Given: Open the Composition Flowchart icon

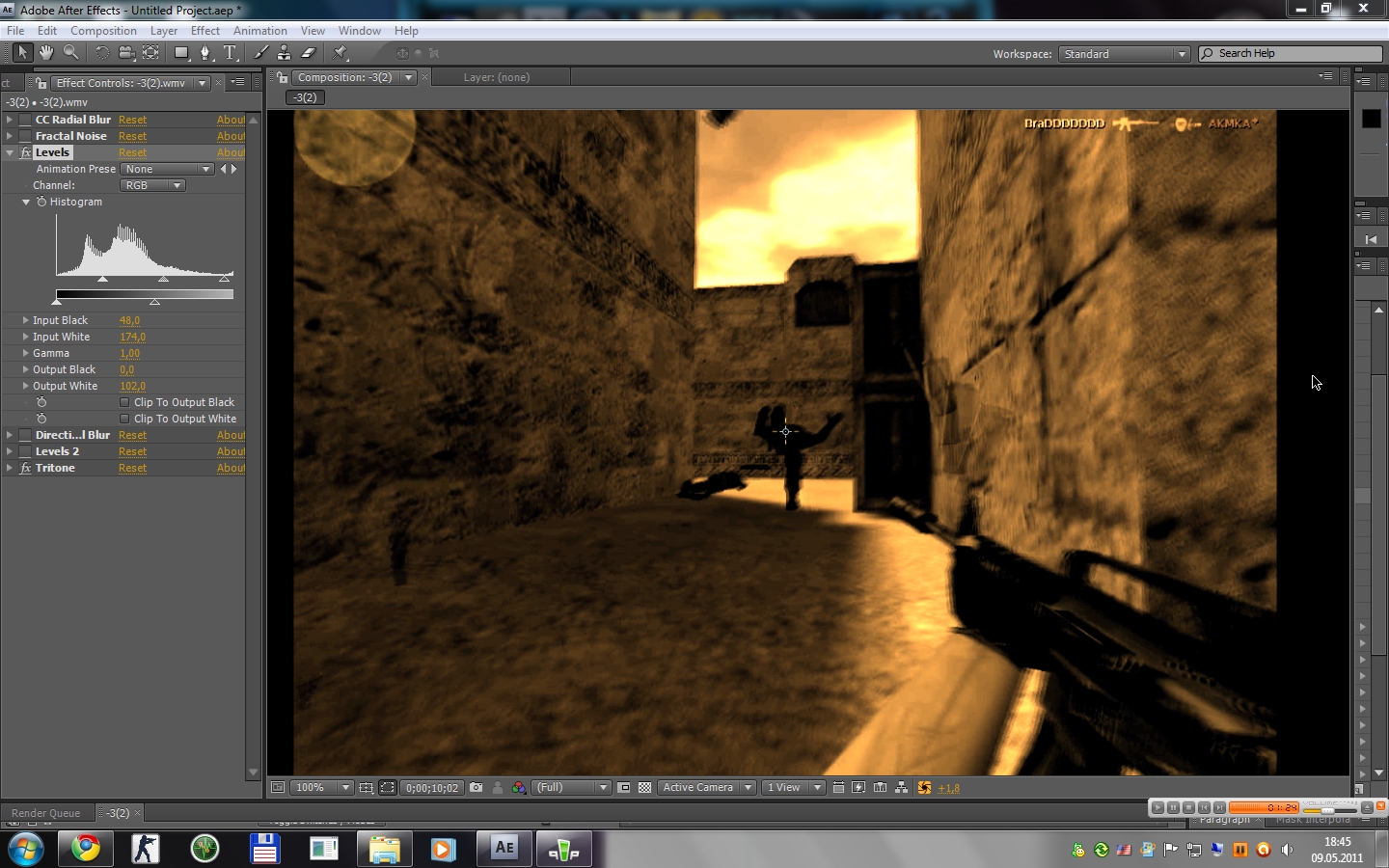Looking at the screenshot, I should [901, 788].
